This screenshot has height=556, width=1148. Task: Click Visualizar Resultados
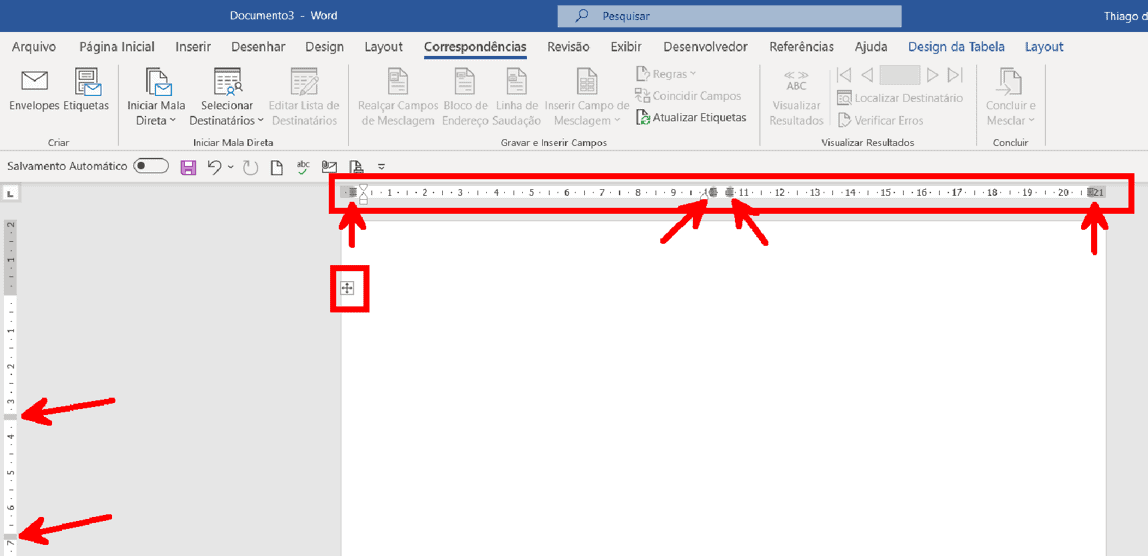click(x=797, y=97)
